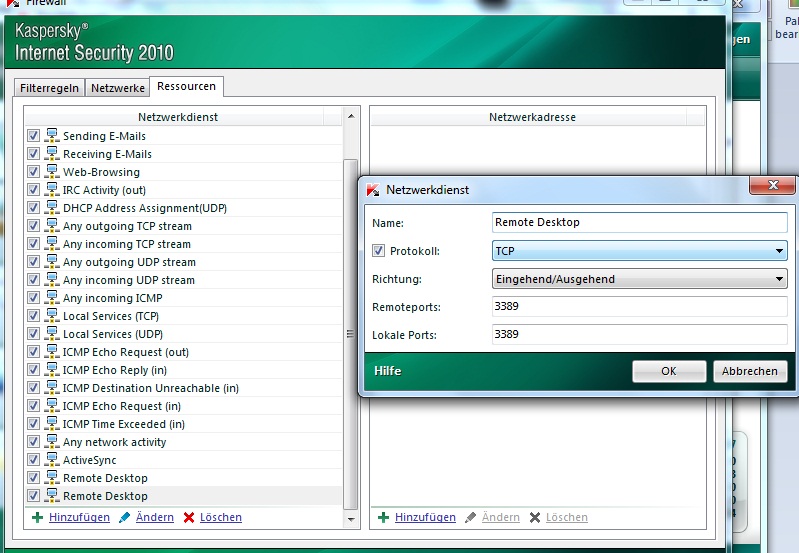799x553 pixels.
Task: Click Hinzufügen link under Netzwerkdienst list
Action: pos(79,517)
